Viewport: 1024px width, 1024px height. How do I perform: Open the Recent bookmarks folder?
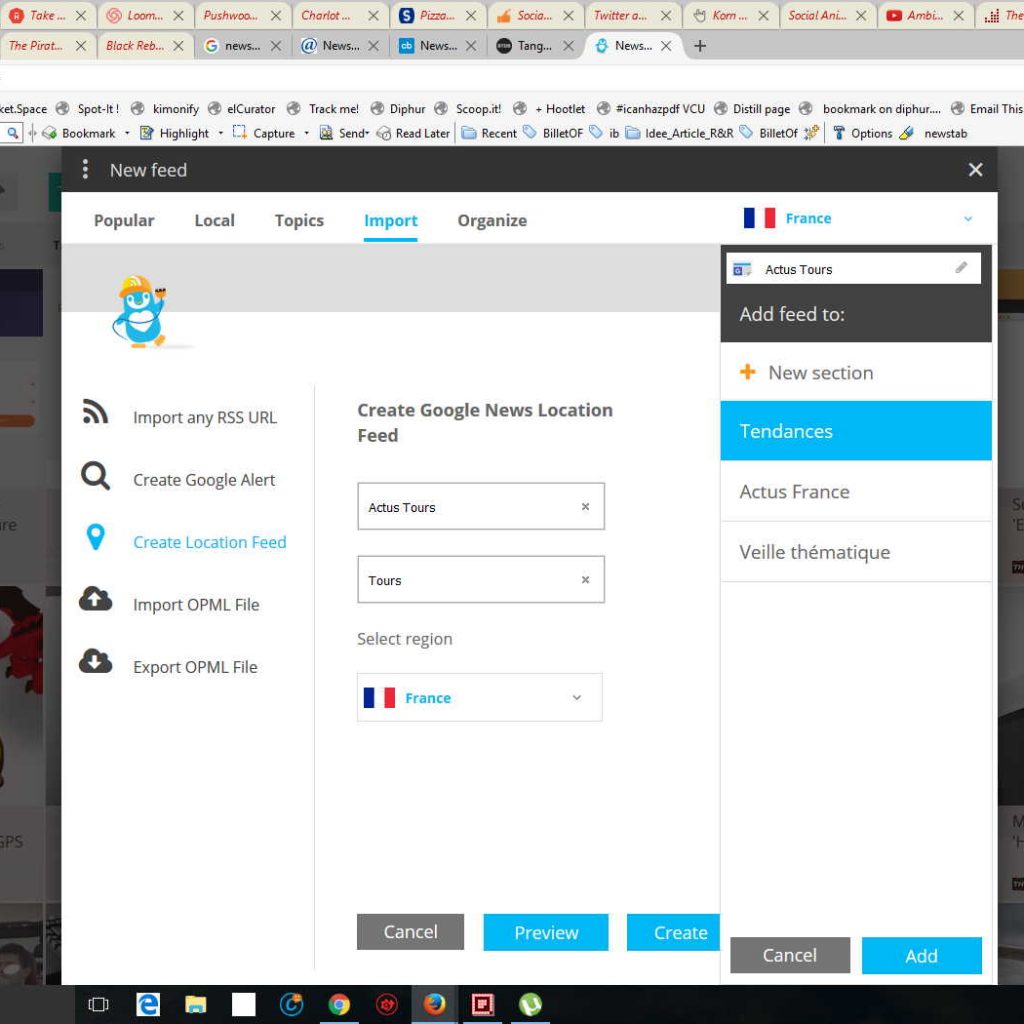click(489, 133)
